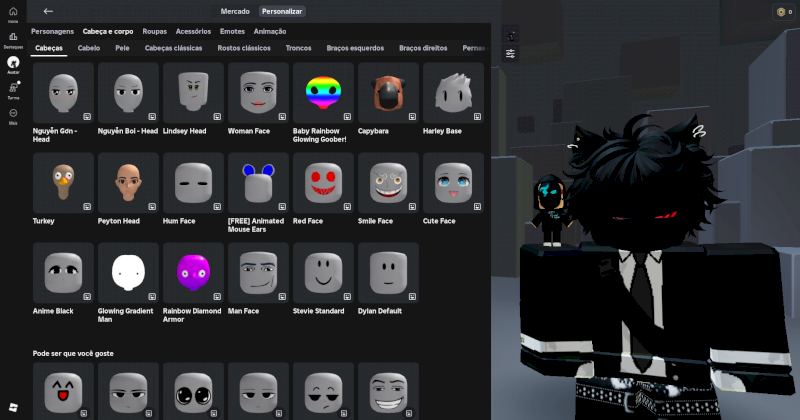The height and width of the screenshot is (420, 800).
Task: Select the Personalizar tab
Action: pyautogui.click(x=282, y=11)
